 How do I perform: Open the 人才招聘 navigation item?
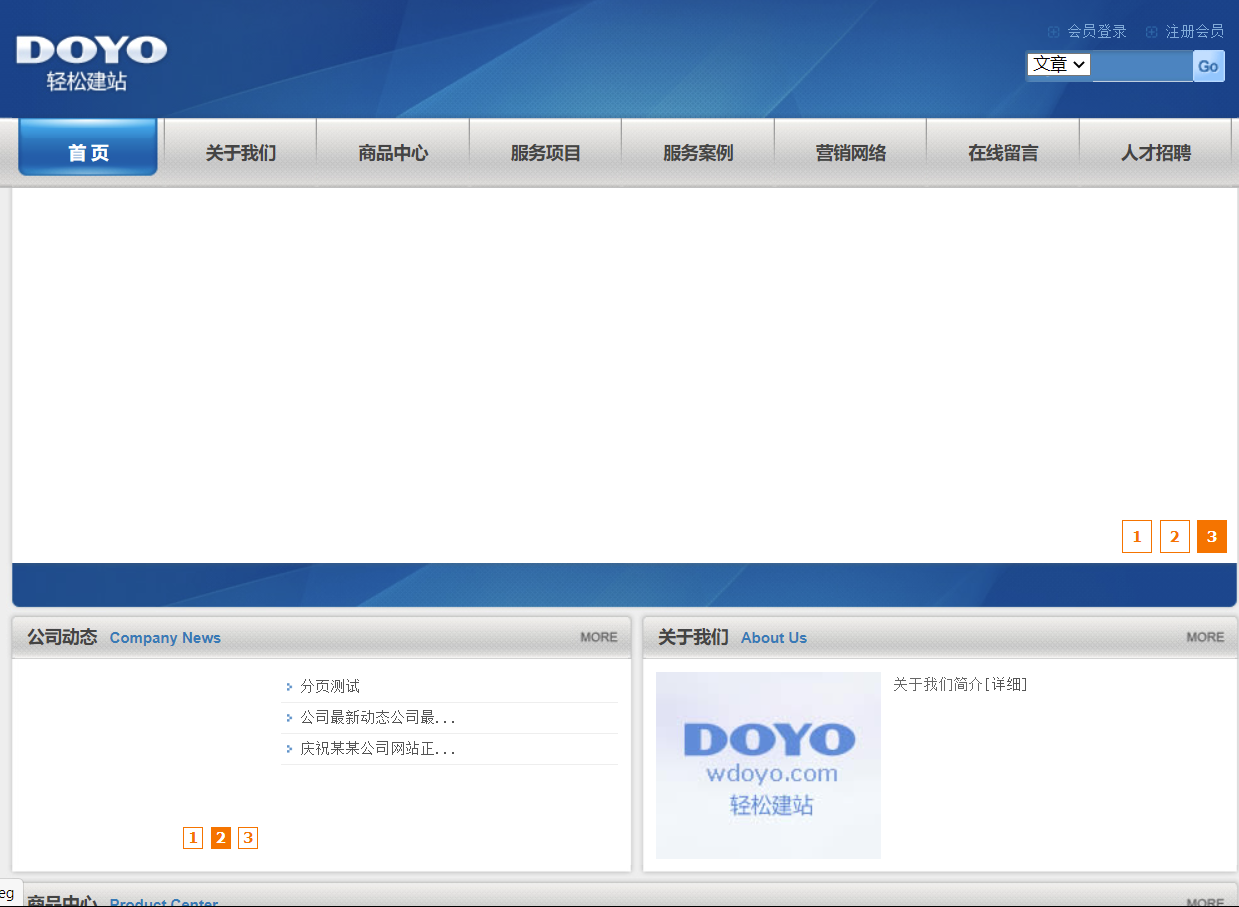tap(1156, 153)
